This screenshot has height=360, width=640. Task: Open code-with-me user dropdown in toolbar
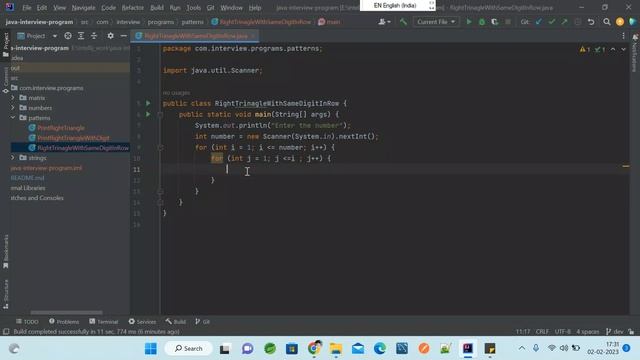(x=384, y=22)
